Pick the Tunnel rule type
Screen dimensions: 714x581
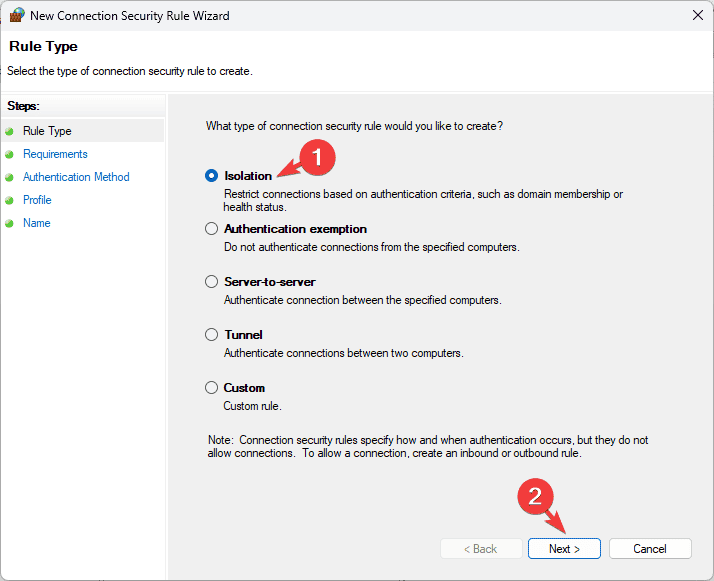[211, 335]
